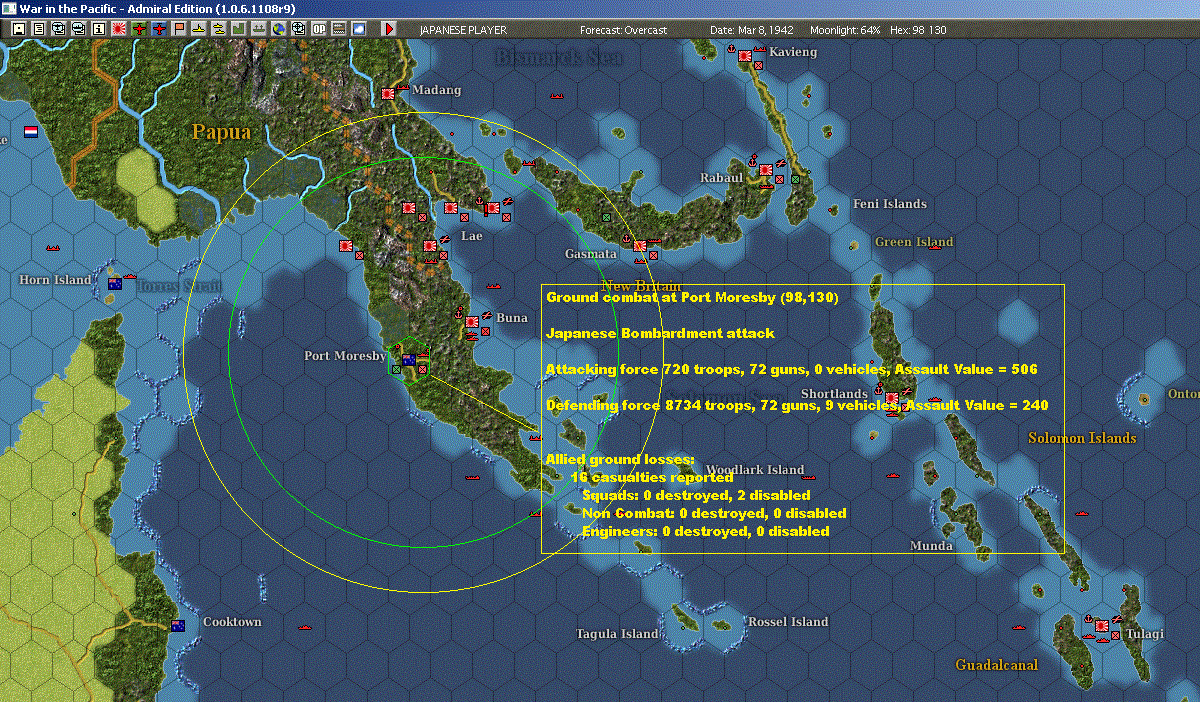Click the 'Lae' map label
This screenshot has width=1200, height=702.
pos(471,236)
